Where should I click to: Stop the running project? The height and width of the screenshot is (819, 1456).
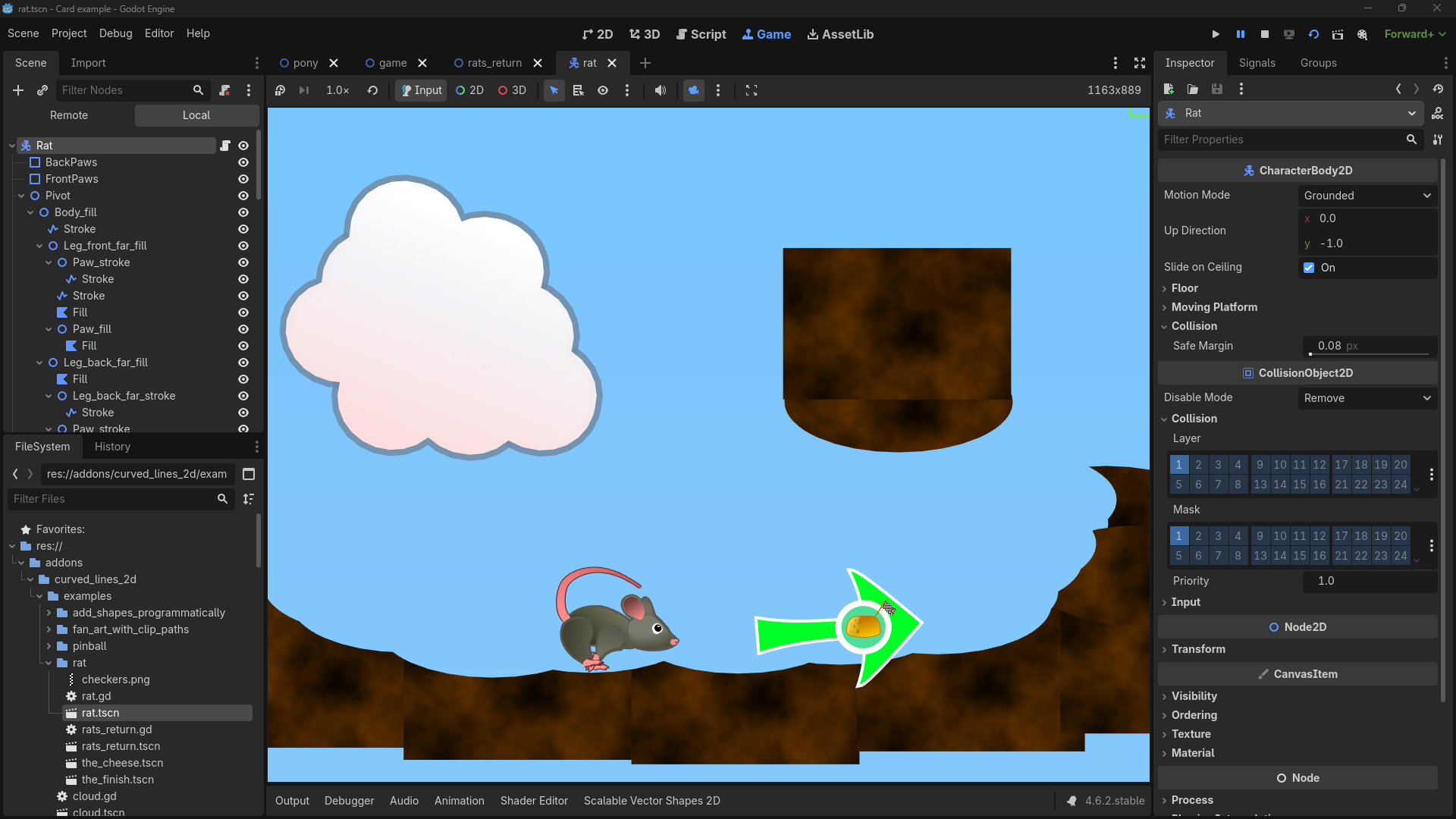click(1265, 34)
